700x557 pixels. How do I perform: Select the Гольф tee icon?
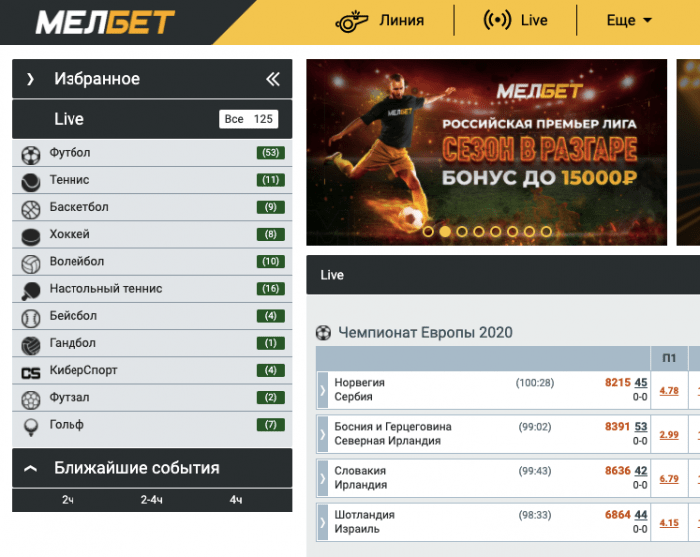31,427
